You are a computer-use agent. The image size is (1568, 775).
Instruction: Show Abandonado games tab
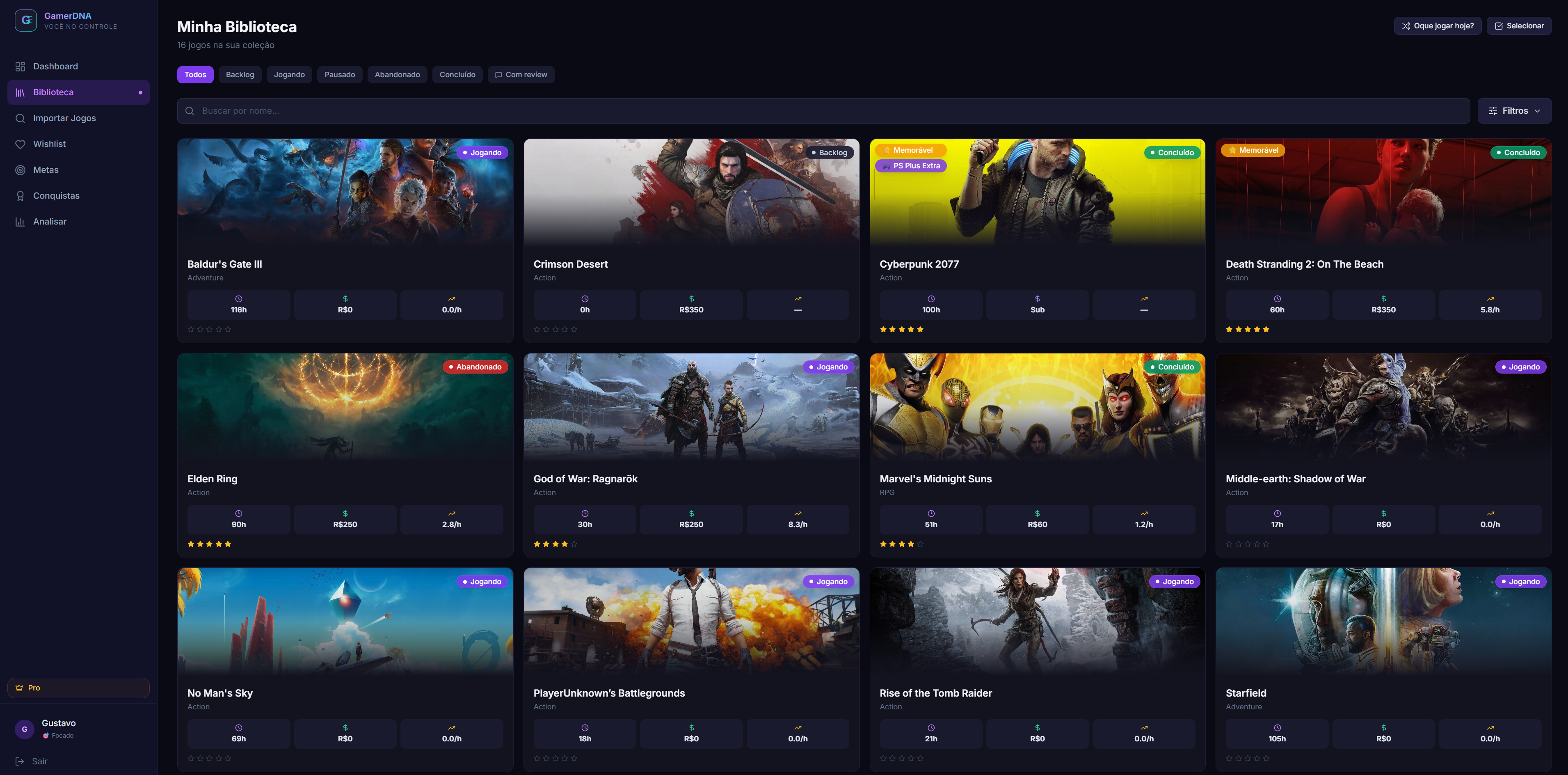(398, 74)
